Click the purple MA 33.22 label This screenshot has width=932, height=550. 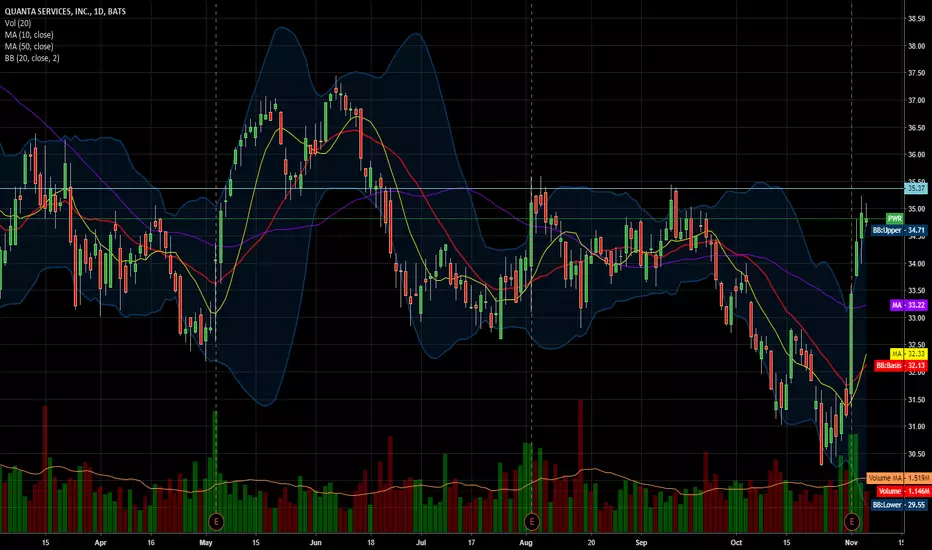click(908, 305)
